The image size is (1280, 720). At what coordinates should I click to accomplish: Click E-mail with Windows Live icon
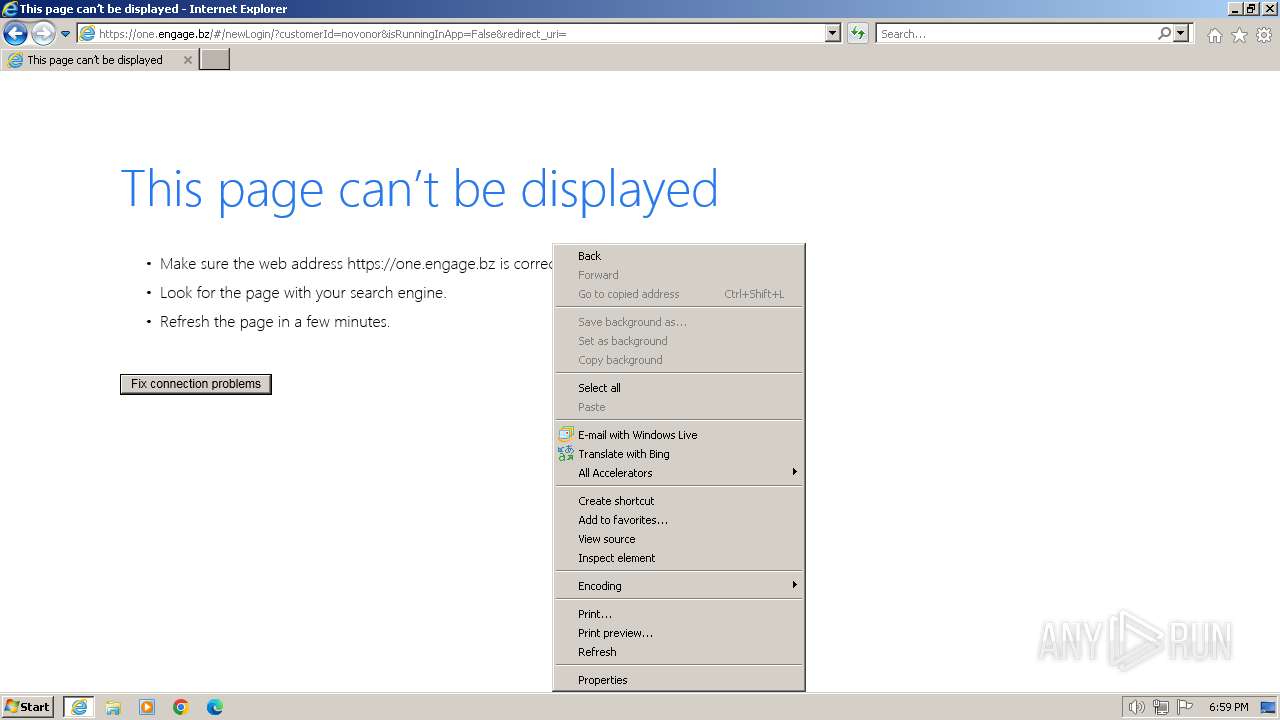(566, 435)
